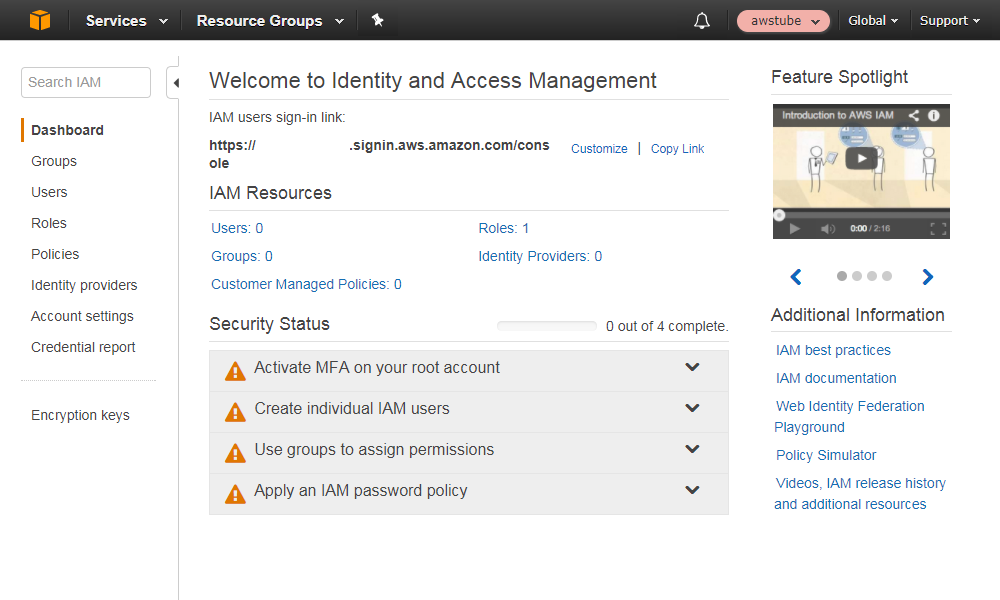The width and height of the screenshot is (1000, 600).
Task: Collapse the left navigation pane arrow
Action: click(x=175, y=83)
